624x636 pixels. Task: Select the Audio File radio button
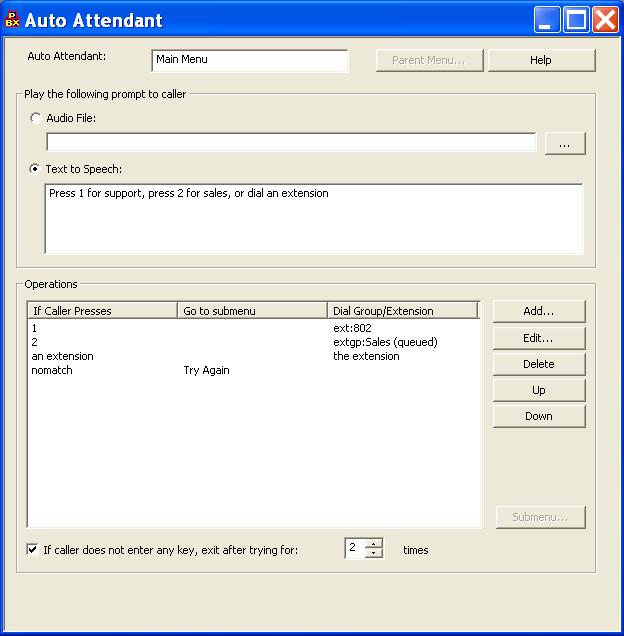(37, 118)
